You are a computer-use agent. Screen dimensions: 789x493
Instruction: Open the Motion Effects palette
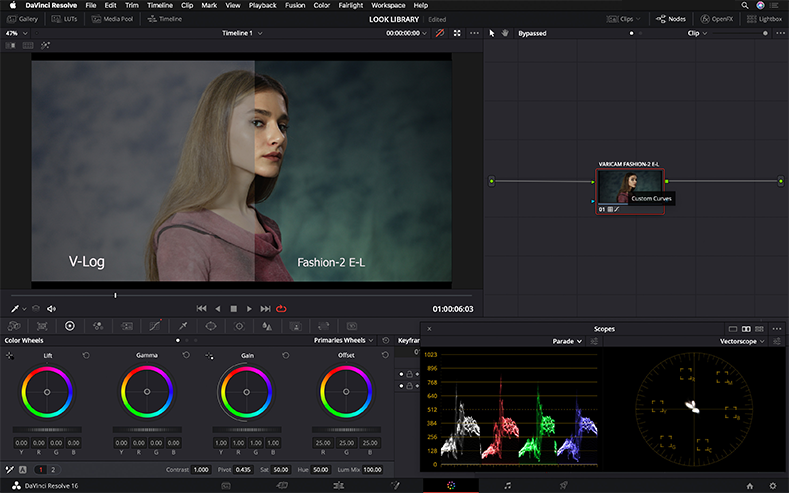[127, 326]
